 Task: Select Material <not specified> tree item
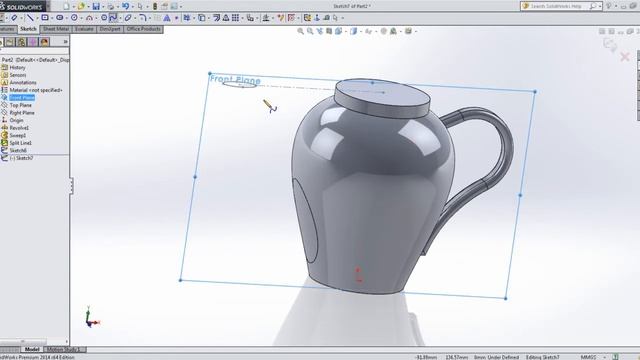click(36, 90)
